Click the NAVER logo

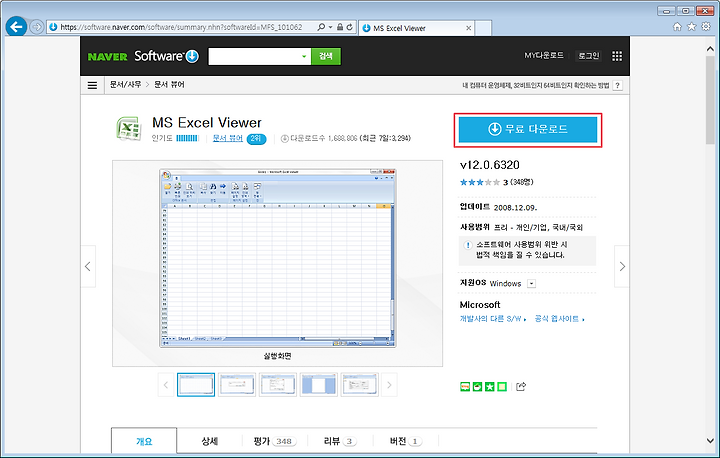tap(107, 57)
